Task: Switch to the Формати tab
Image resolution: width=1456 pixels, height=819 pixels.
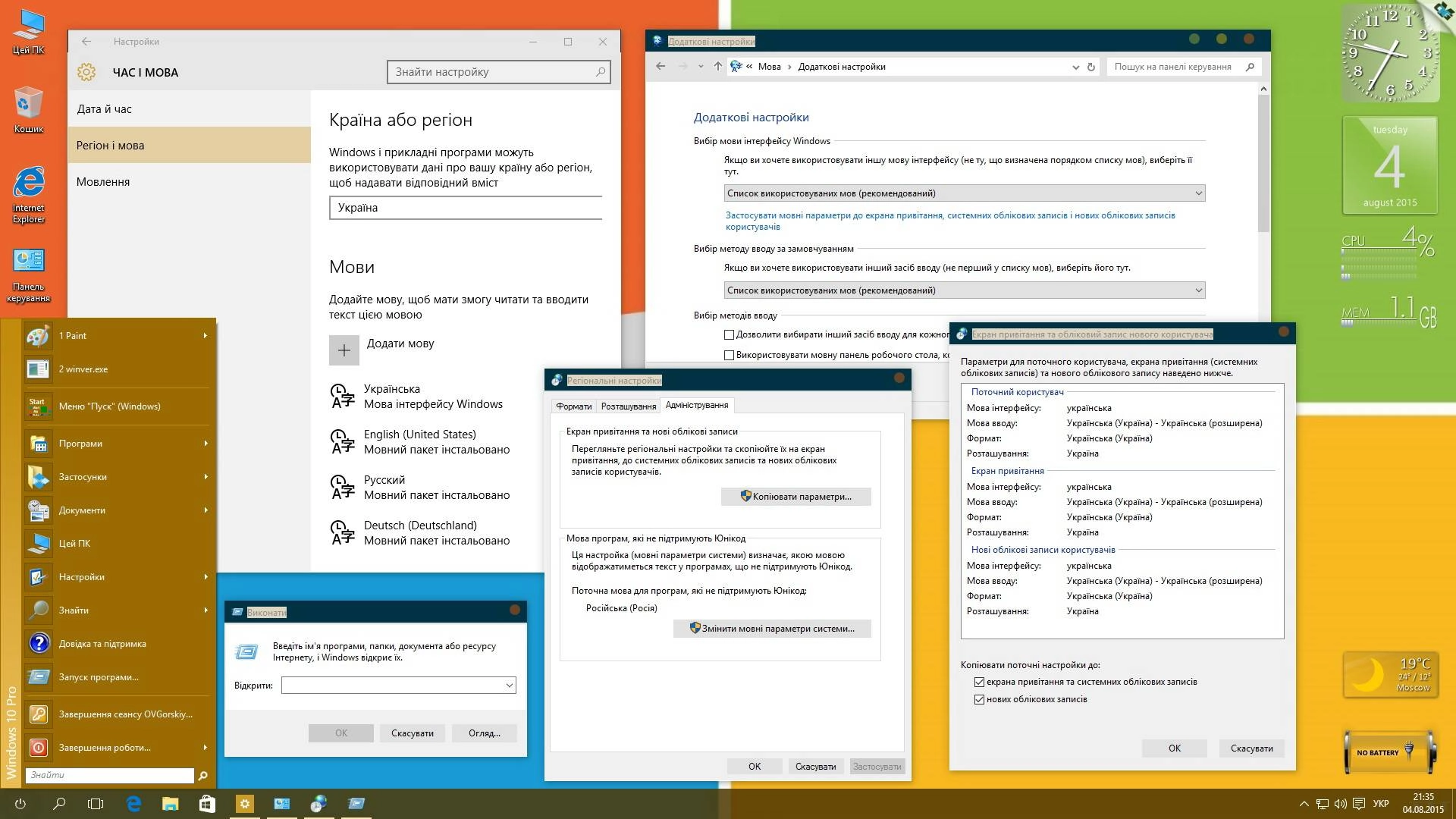Action: [x=574, y=406]
